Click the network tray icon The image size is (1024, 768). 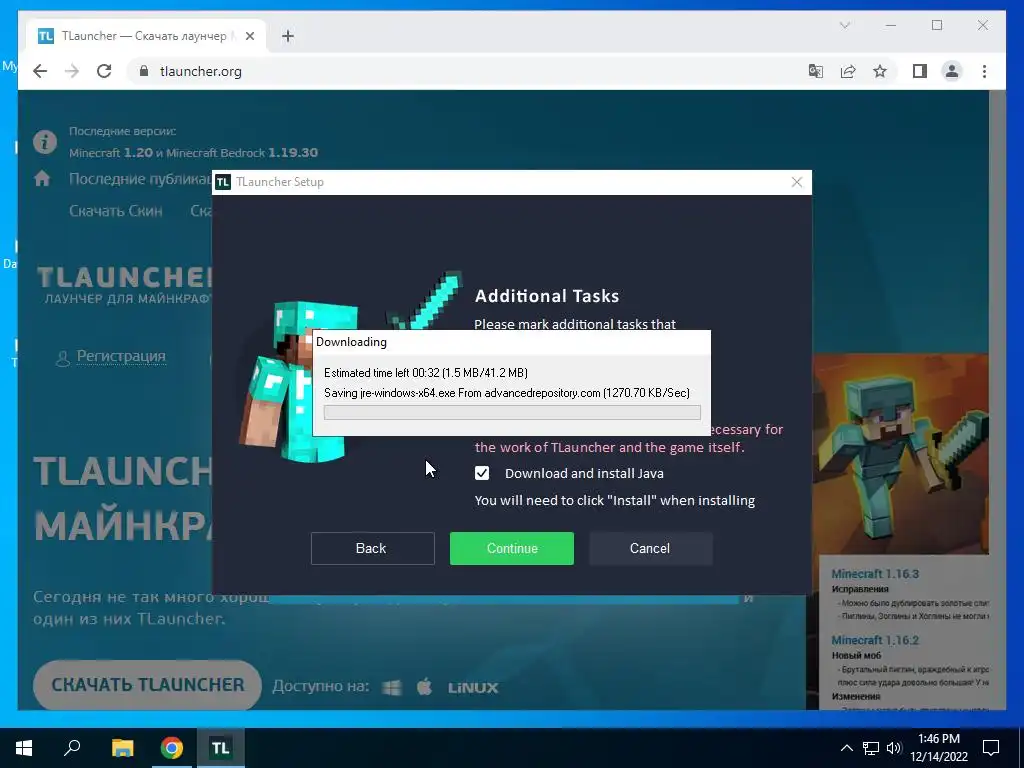871,748
